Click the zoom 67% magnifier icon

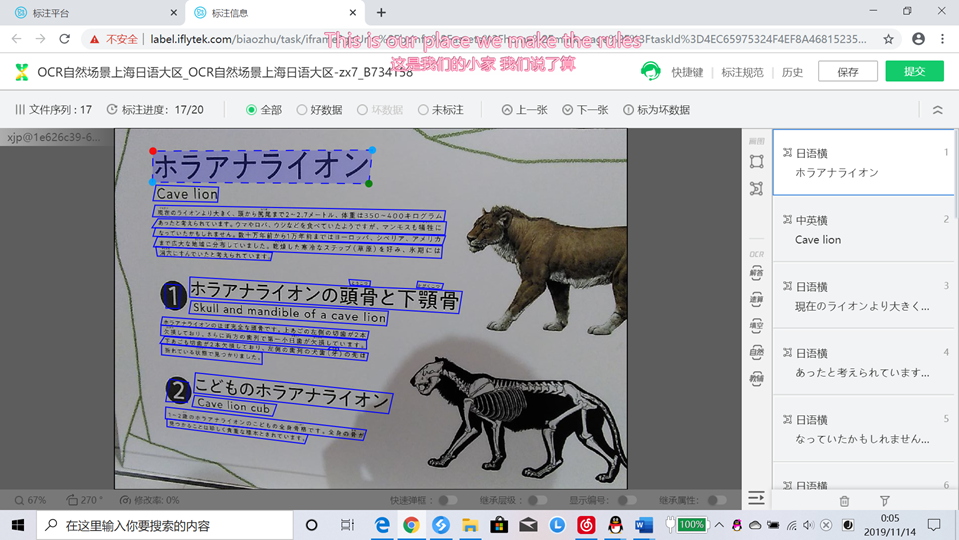pyautogui.click(x=20, y=500)
